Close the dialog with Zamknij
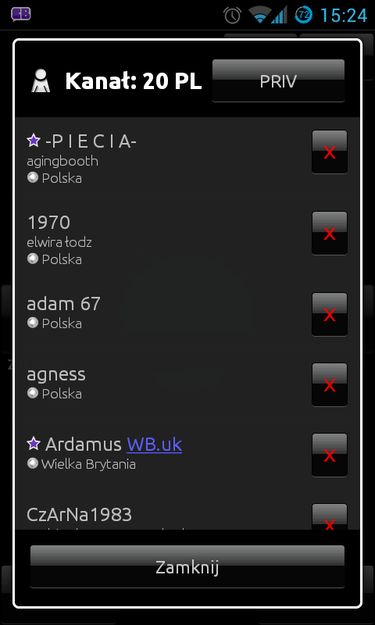 click(x=187, y=567)
